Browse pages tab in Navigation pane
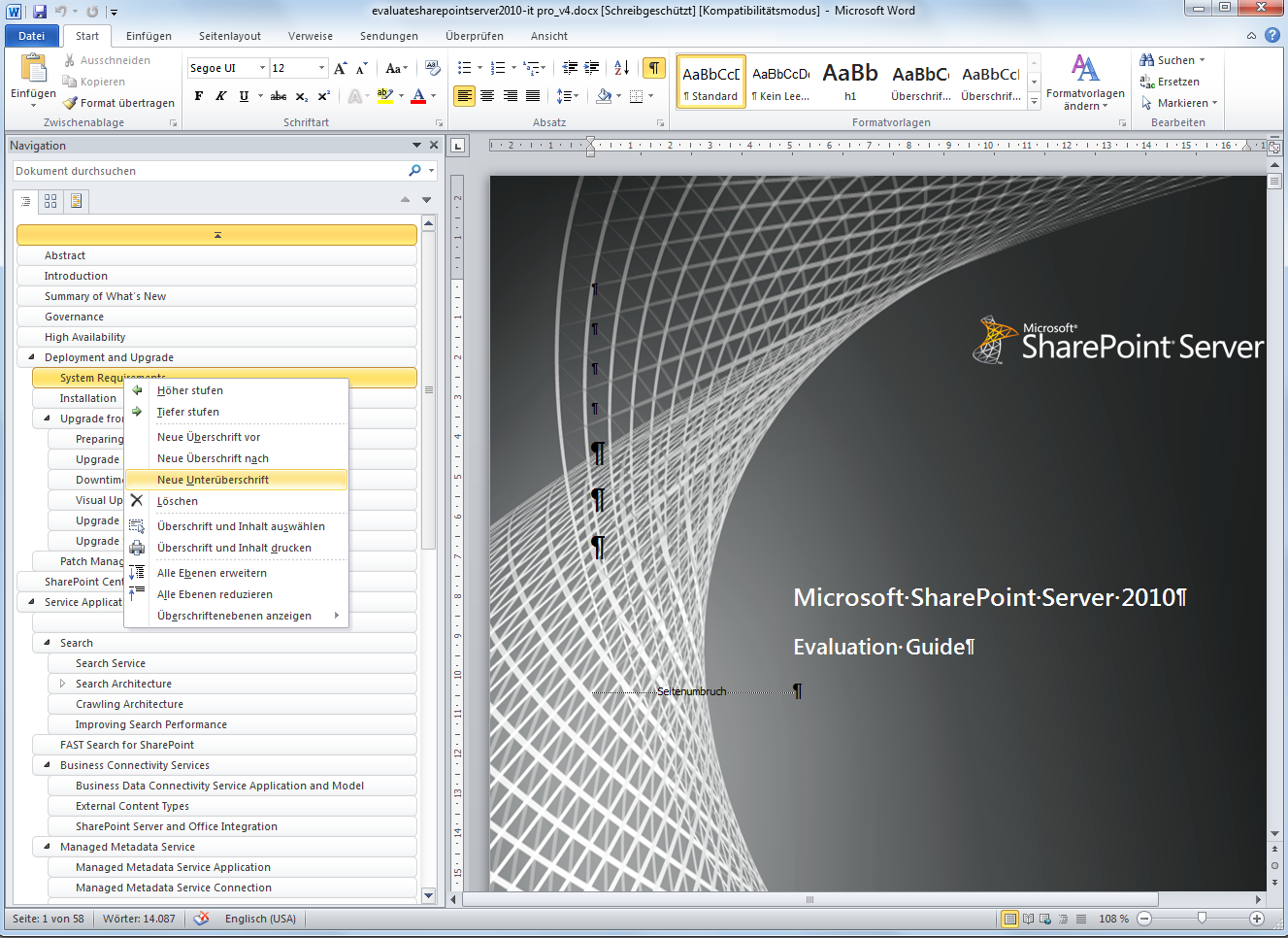The height and width of the screenshot is (938, 1288). 50,201
